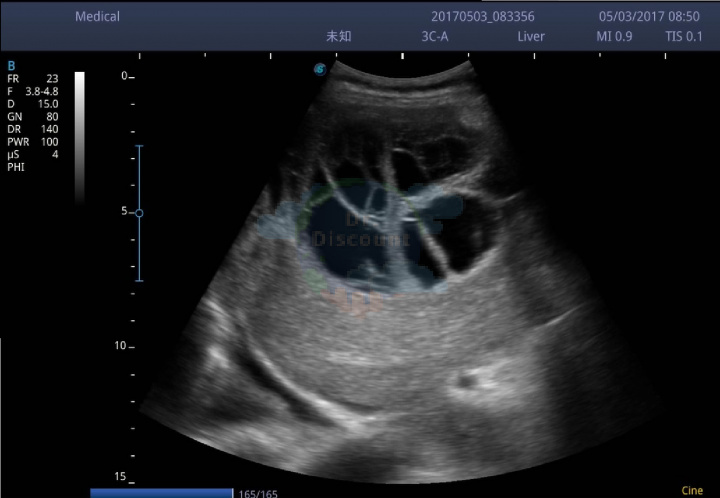Click the dynamic range DR 140 value
720x498 pixels.
coord(33,129)
